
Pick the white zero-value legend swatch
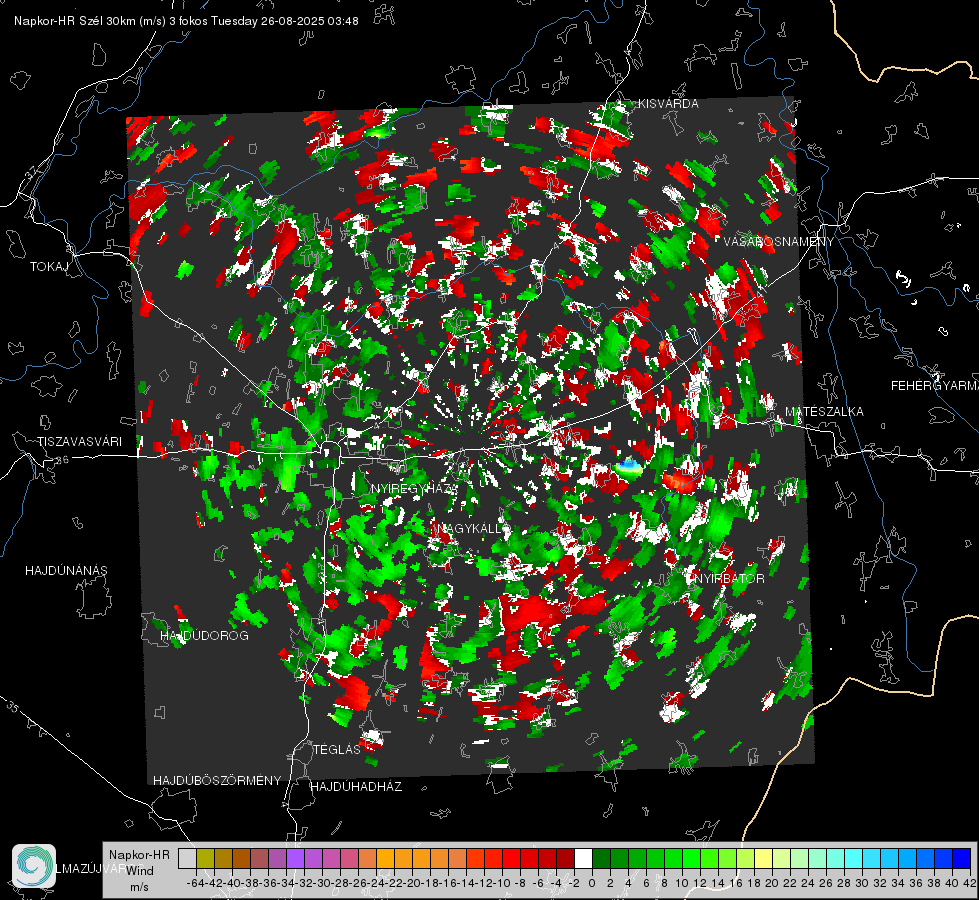pos(583,858)
